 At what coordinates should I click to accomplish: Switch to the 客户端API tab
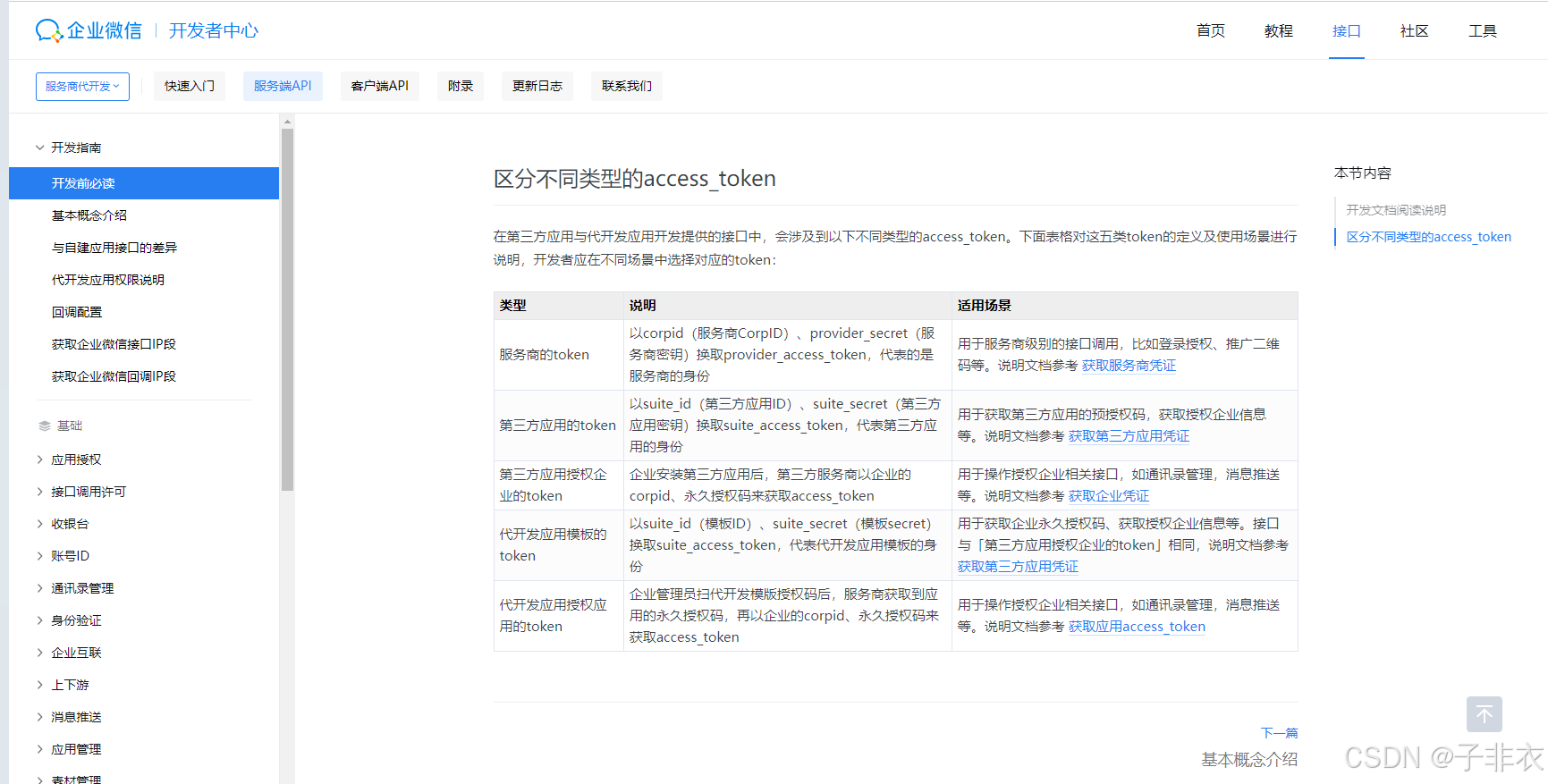(x=380, y=86)
